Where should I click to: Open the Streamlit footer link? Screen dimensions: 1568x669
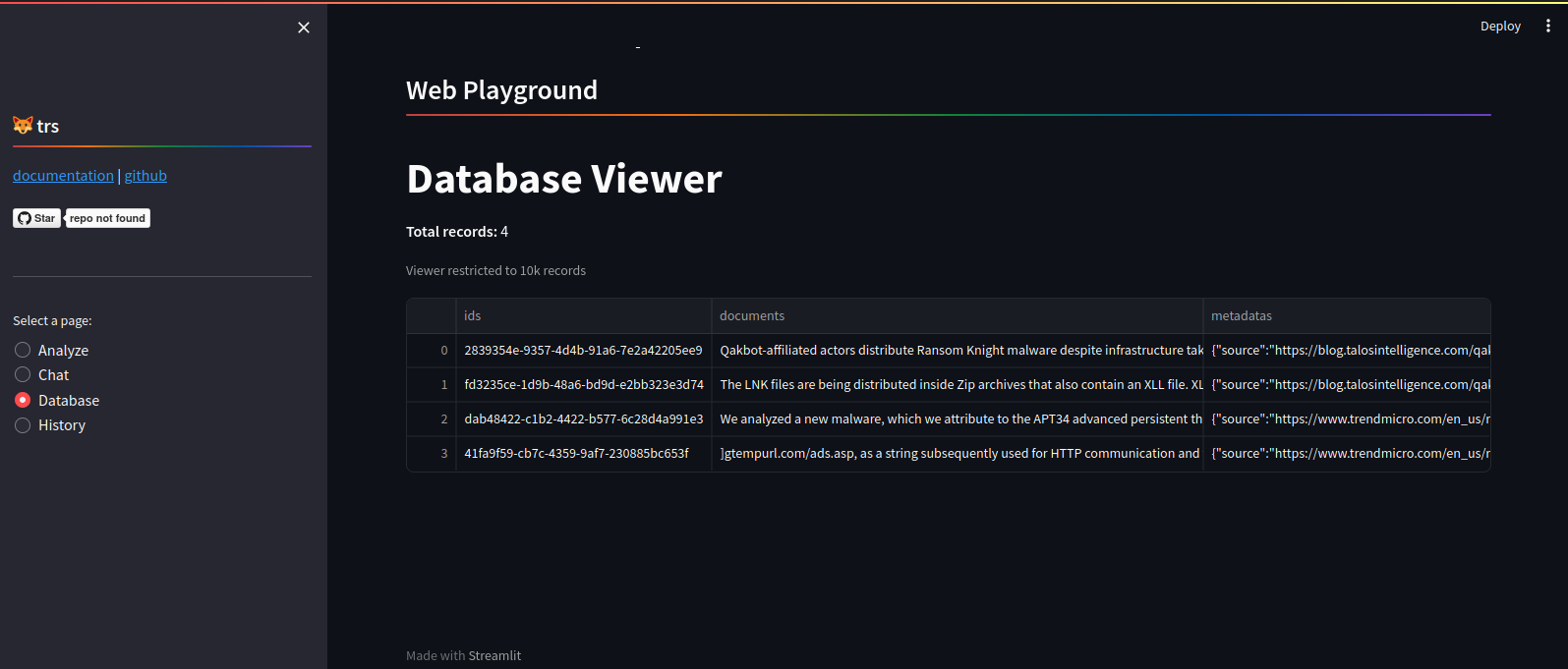point(494,655)
